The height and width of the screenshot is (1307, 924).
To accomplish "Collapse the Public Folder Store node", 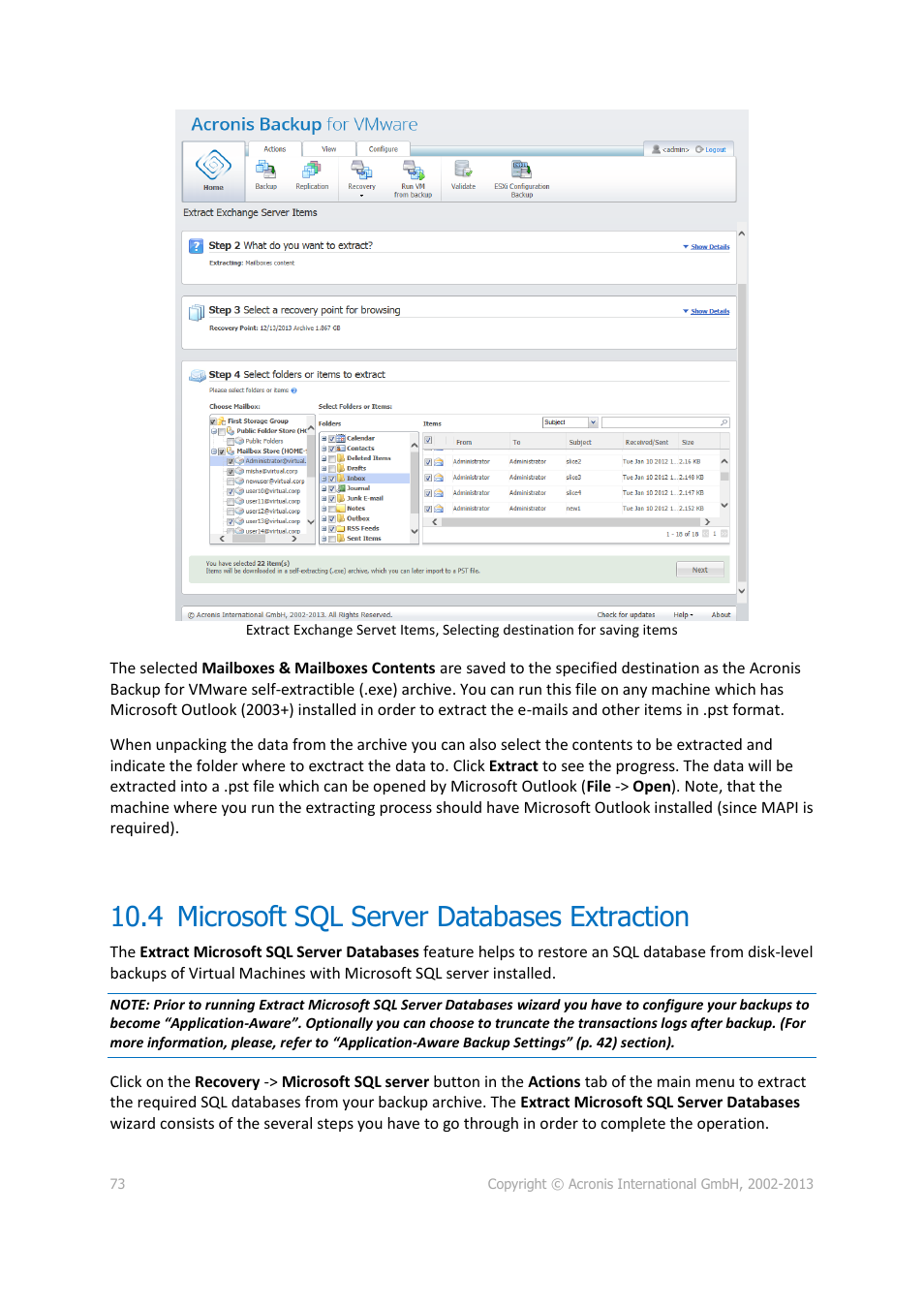I will (x=214, y=431).
